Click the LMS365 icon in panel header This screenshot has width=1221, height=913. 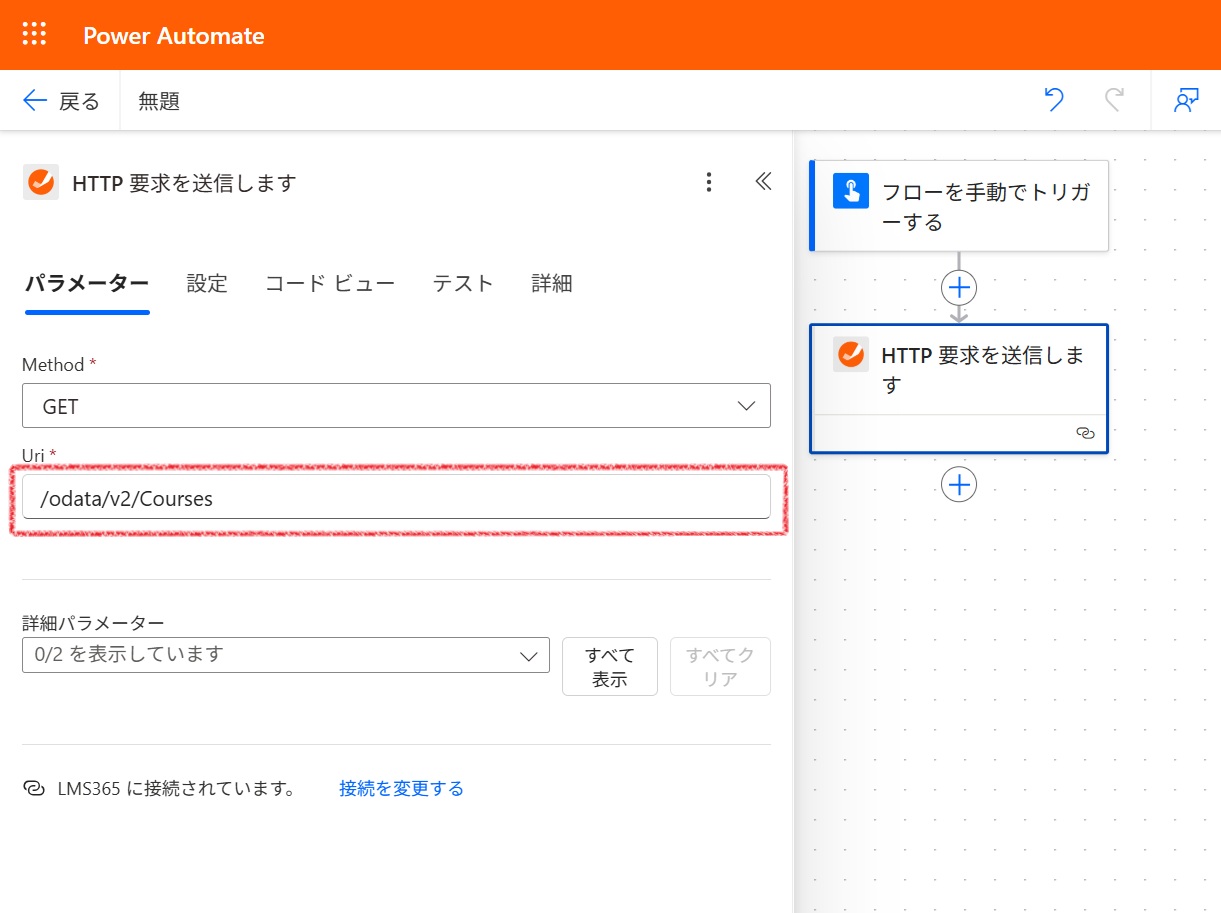(41, 182)
